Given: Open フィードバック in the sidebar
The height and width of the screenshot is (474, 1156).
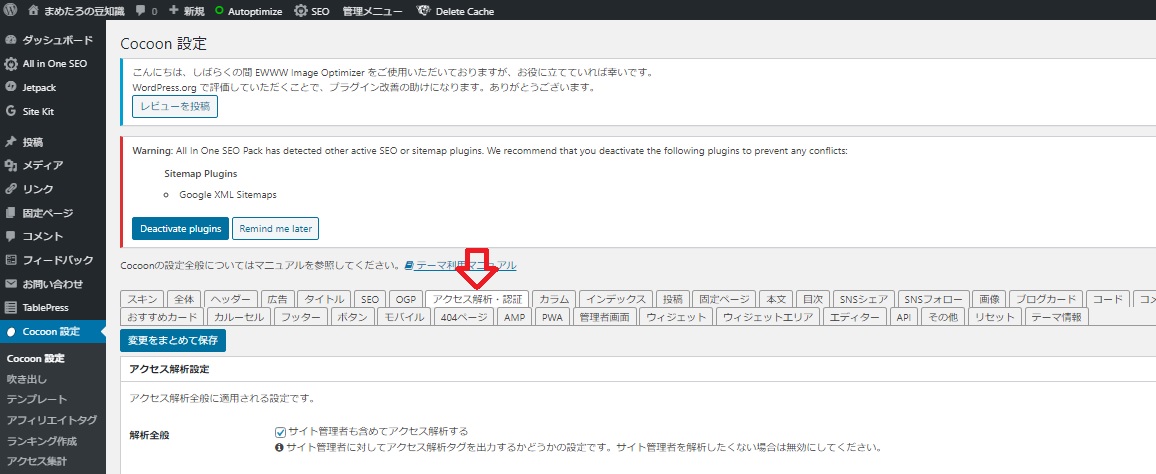Looking at the screenshot, I should tap(53, 260).
